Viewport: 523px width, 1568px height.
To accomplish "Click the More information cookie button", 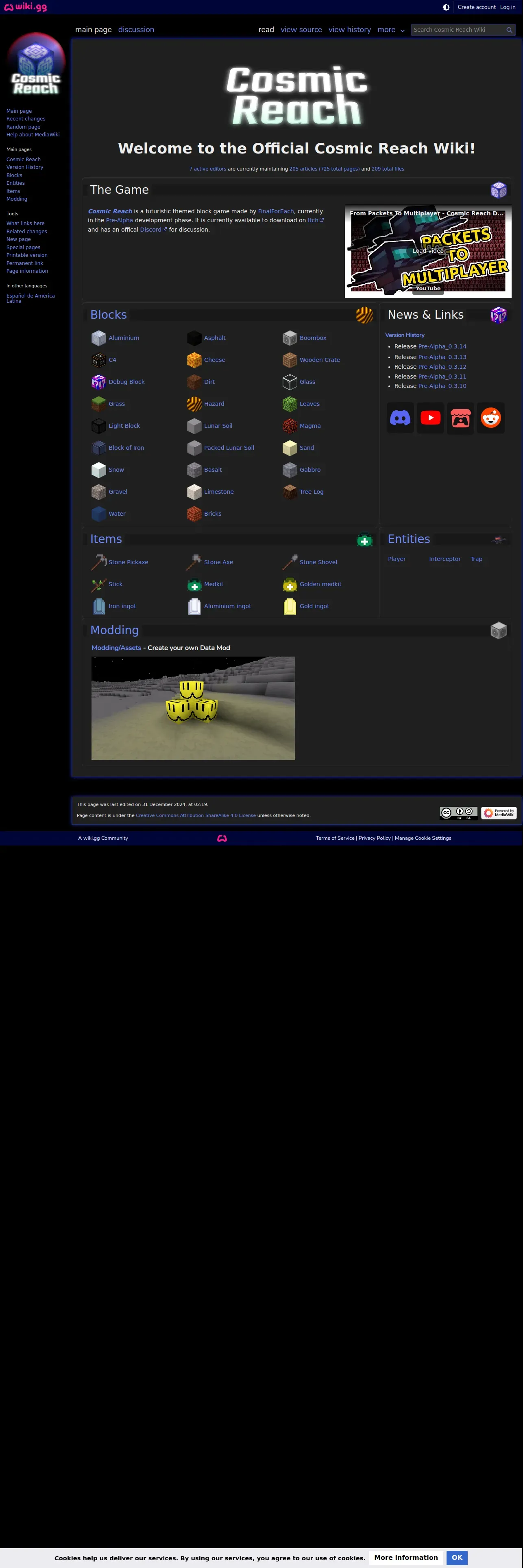I will pyautogui.click(x=405, y=1558).
